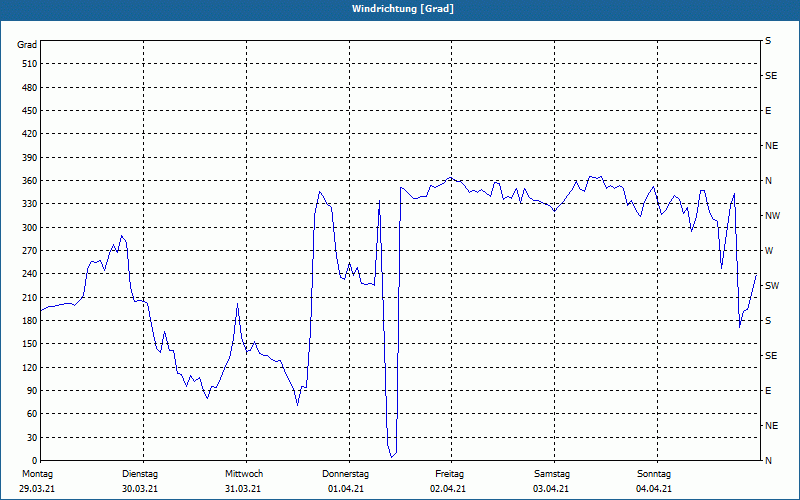
Task: Click the 420 value on left axis
Action: pos(30,134)
